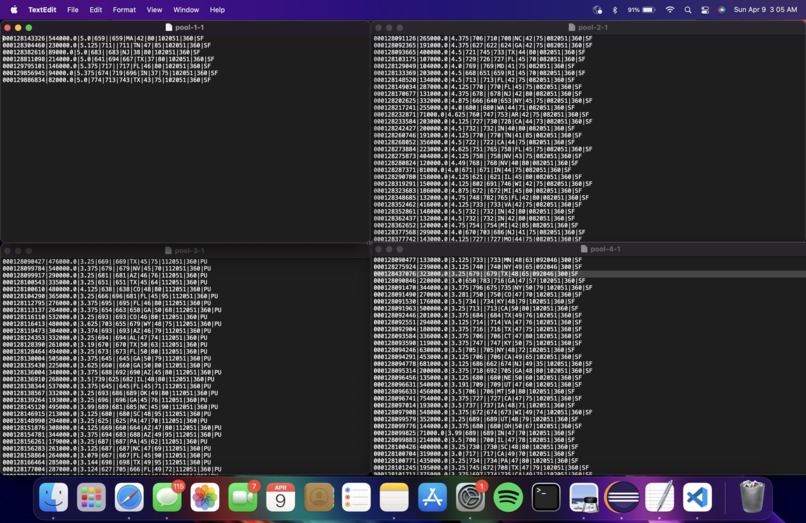This screenshot has height=523, width=806.
Task: Open Terminal from the Dock
Action: pyautogui.click(x=546, y=497)
